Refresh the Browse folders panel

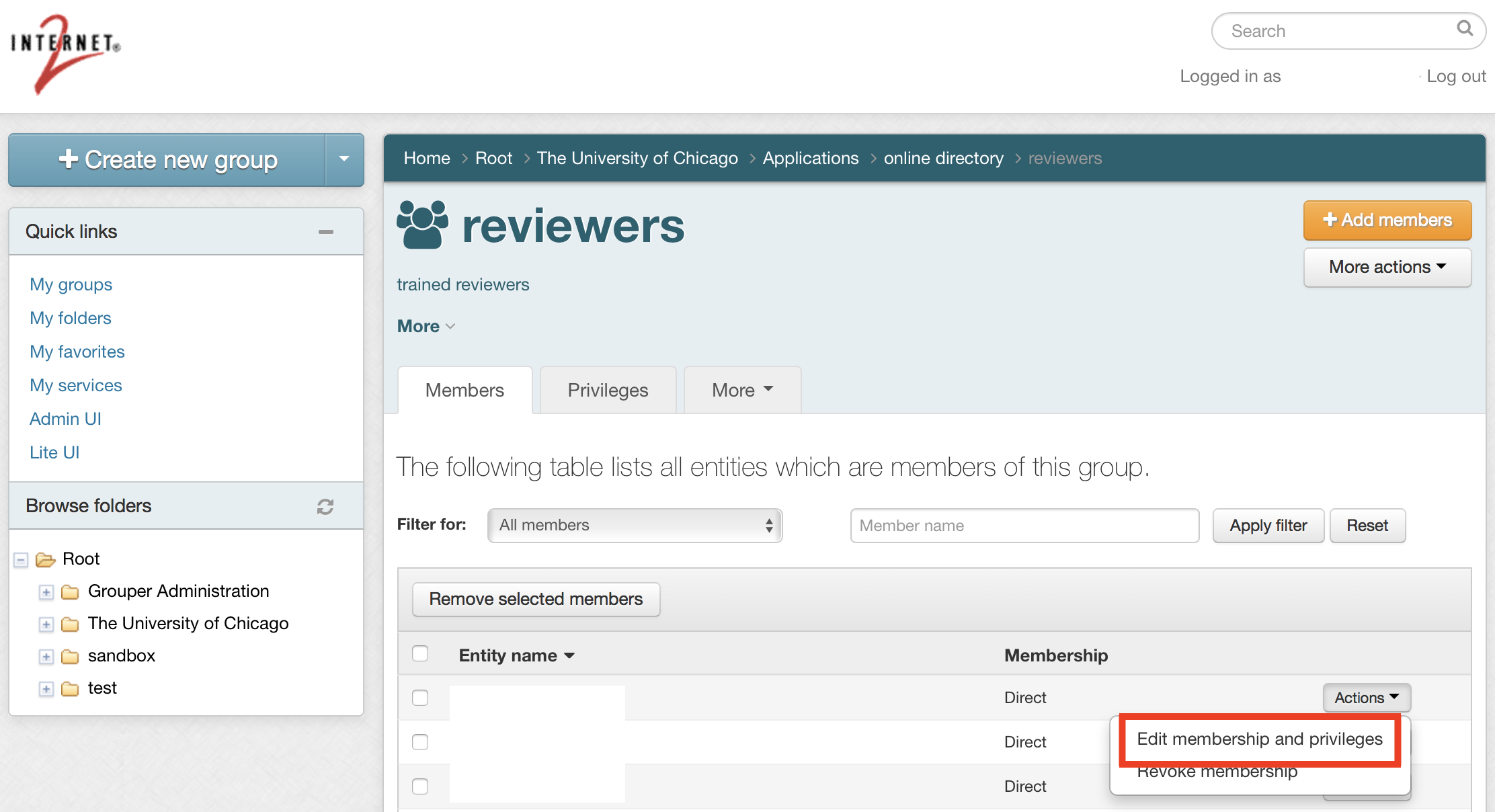(x=326, y=506)
